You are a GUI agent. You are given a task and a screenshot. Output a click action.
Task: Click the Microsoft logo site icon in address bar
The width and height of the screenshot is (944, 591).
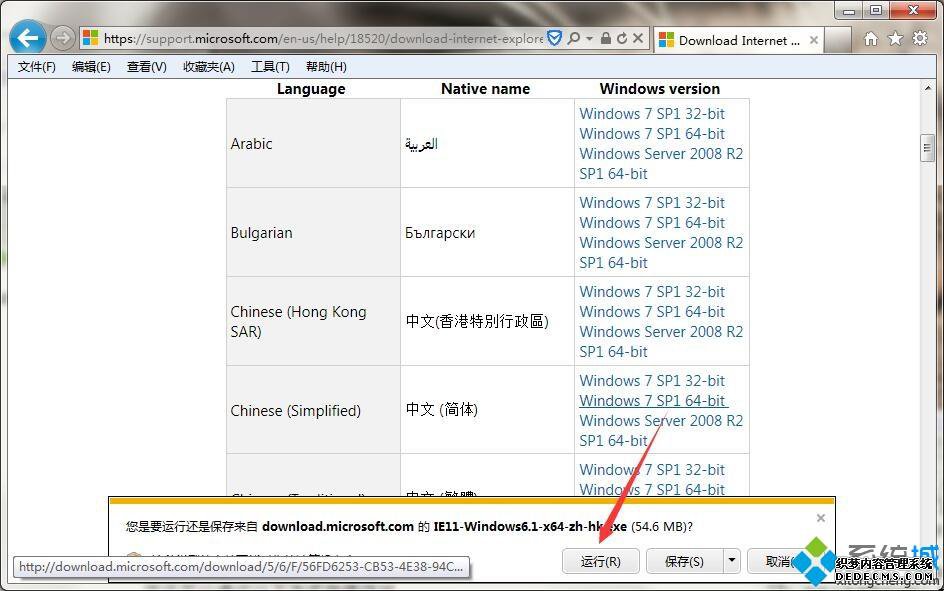(91, 38)
